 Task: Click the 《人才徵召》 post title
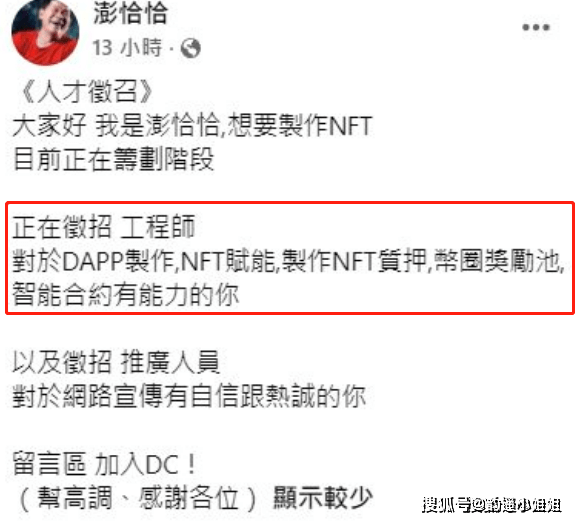(86, 91)
